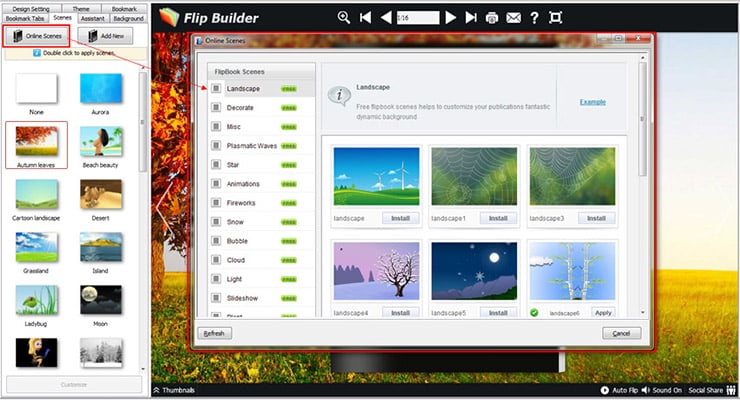Open the Social Share options
The height and width of the screenshot is (400, 740).
click(x=710, y=391)
